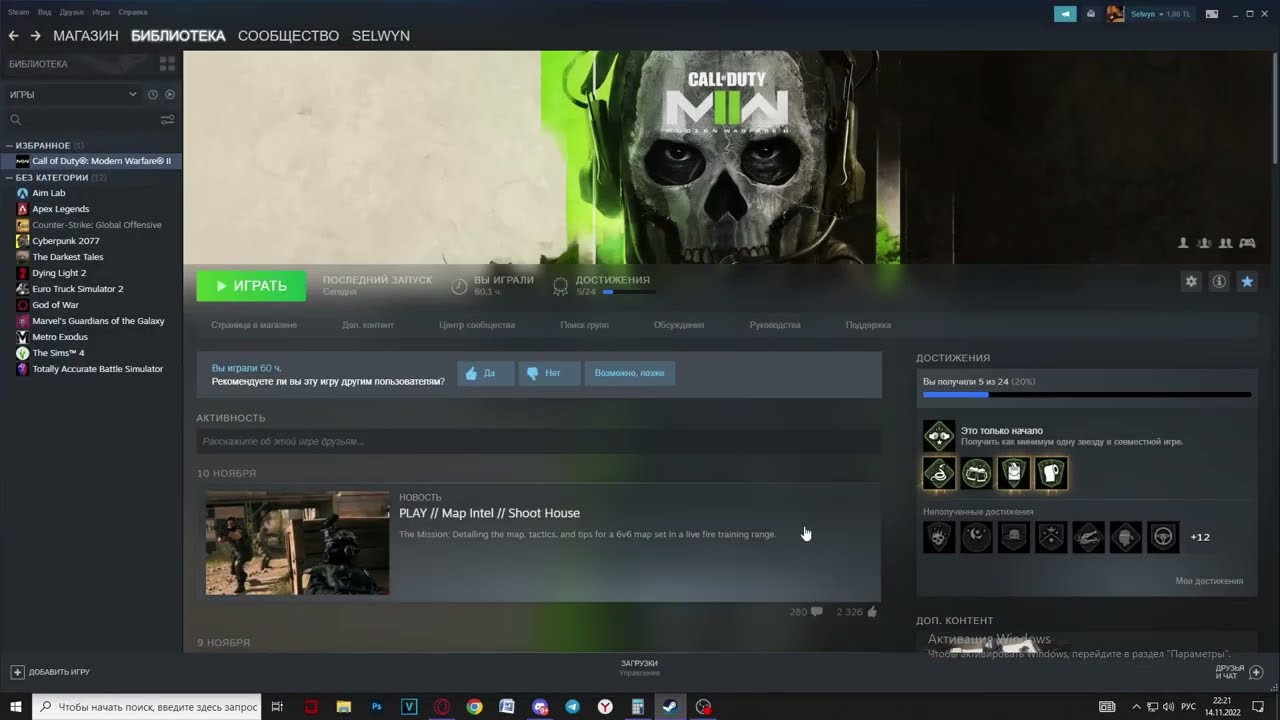The width and height of the screenshot is (1280, 720).
Task: Open the Вид menu
Action: [45, 12]
